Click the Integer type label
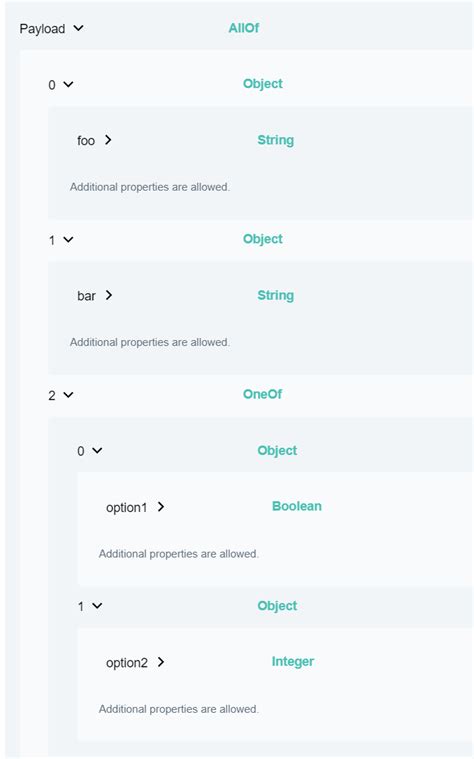474x759 pixels. pos(293,661)
